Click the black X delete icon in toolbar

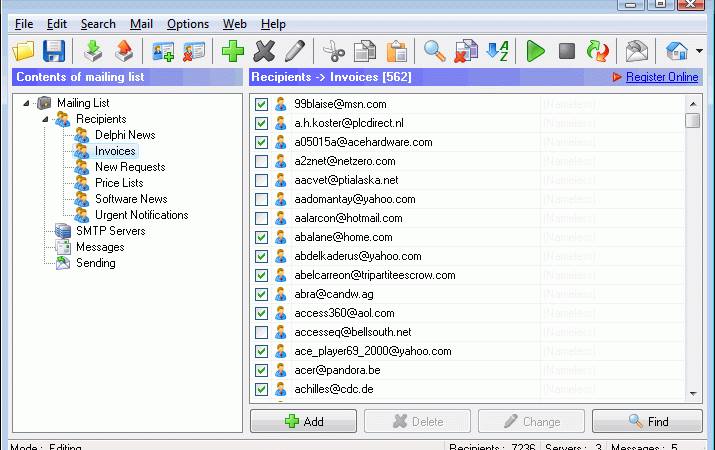[x=264, y=51]
